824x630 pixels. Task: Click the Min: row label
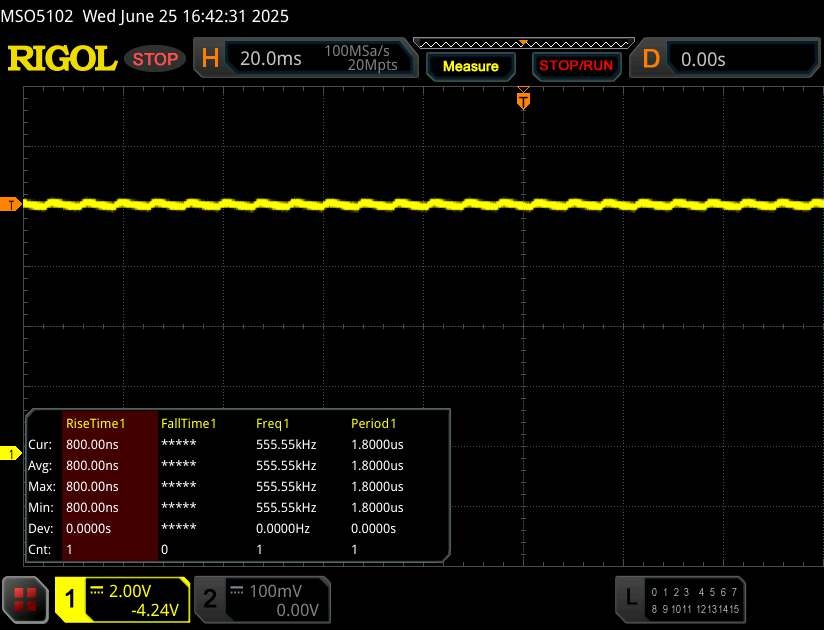tap(40, 508)
